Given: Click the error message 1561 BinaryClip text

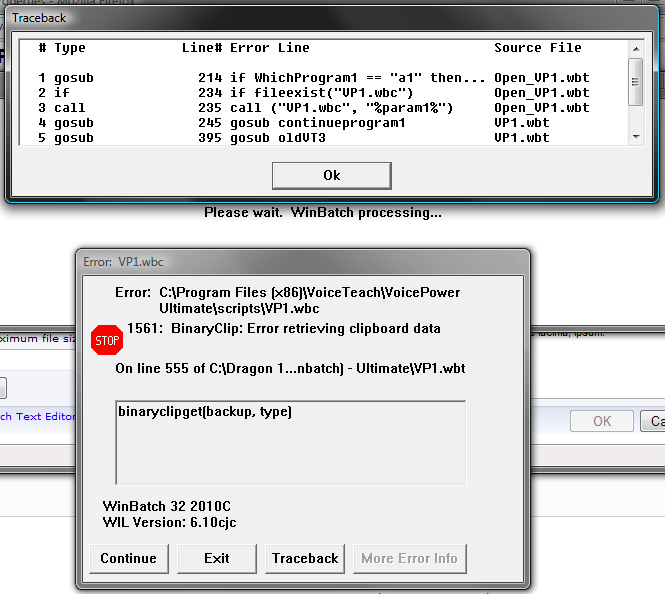Looking at the screenshot, I should tap(284, 329).
